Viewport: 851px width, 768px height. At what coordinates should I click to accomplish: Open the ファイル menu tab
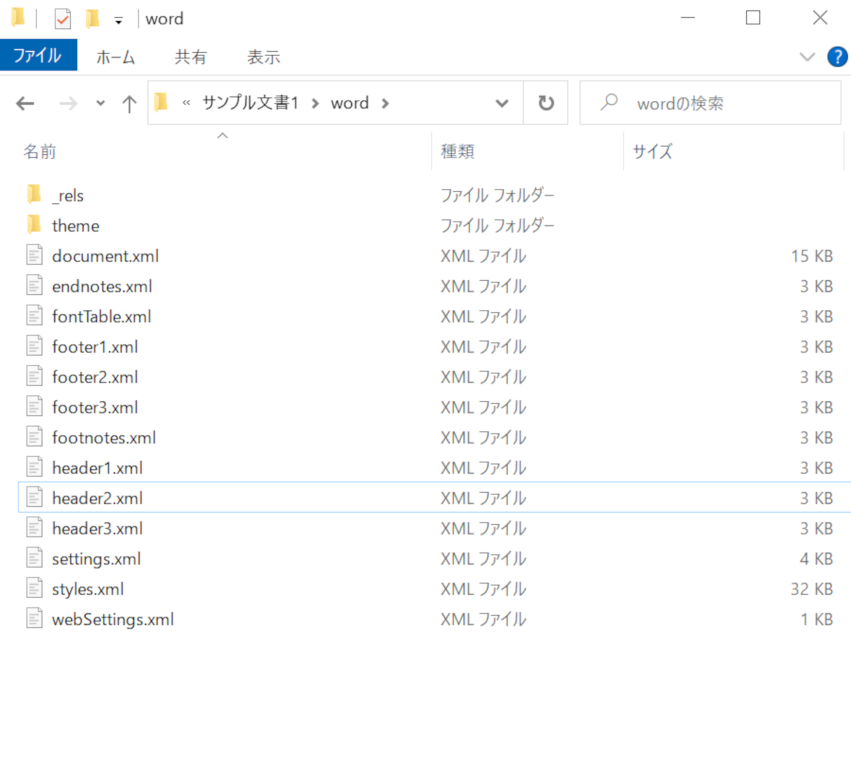37,56
